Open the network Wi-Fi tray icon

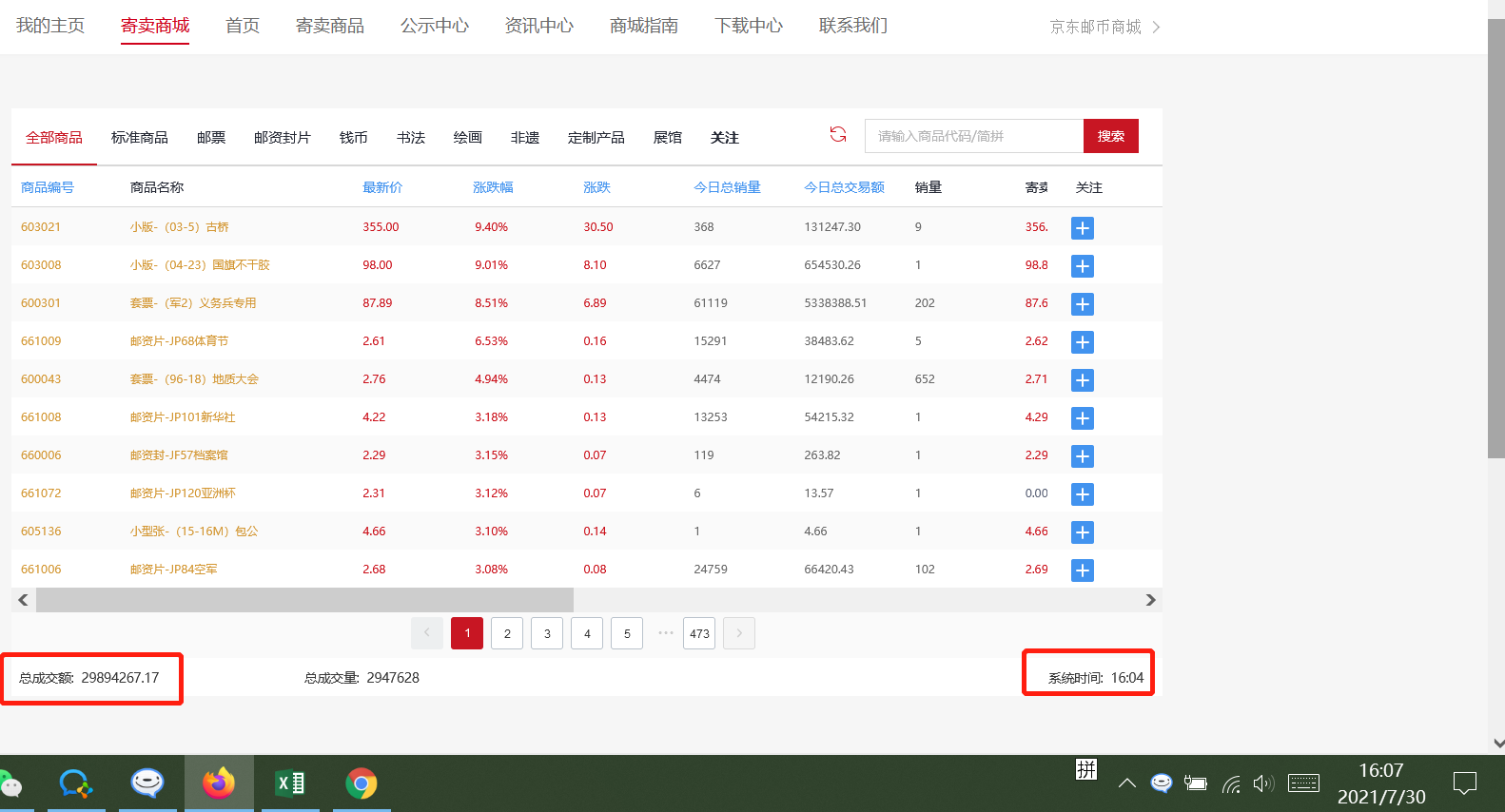pyautogui.click(x=1231, y=783)
